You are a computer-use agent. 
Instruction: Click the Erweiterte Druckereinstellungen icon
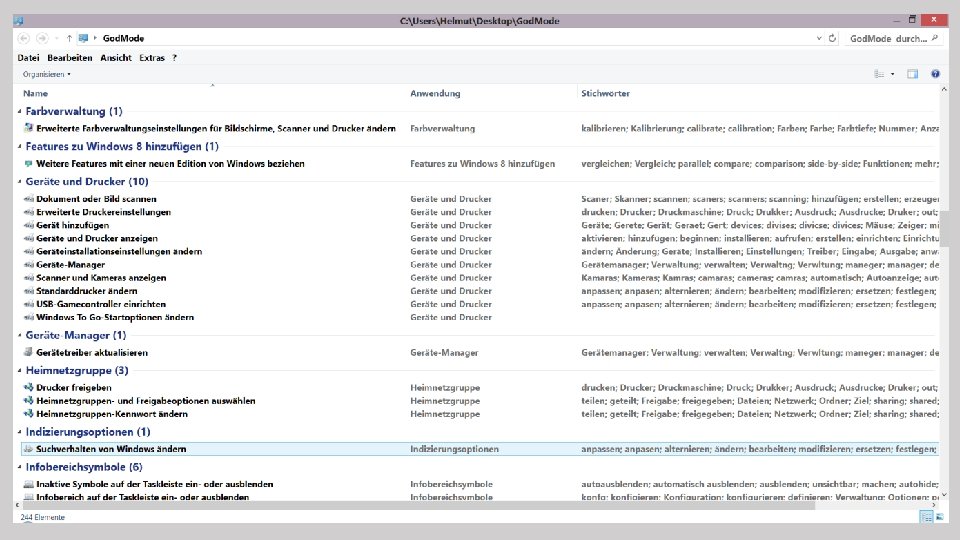coord(28,212)
